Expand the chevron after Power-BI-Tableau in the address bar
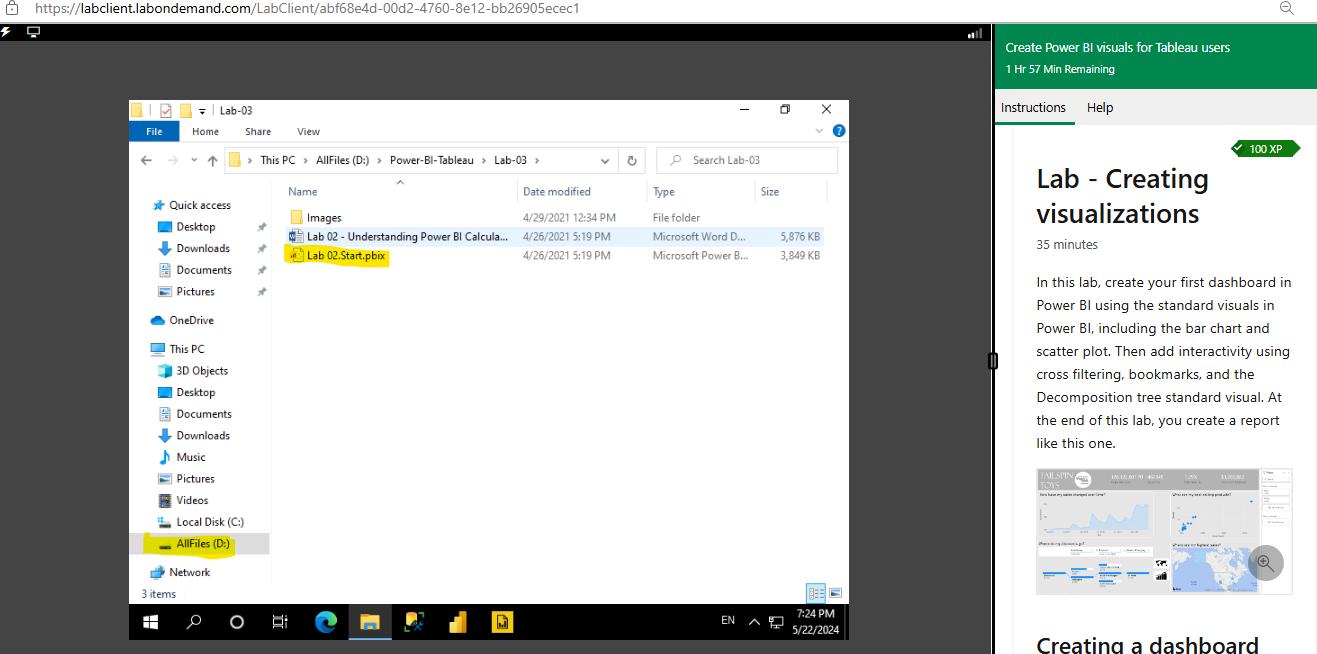The height and width of the screenshot is (654, 1317). [484, 160]
